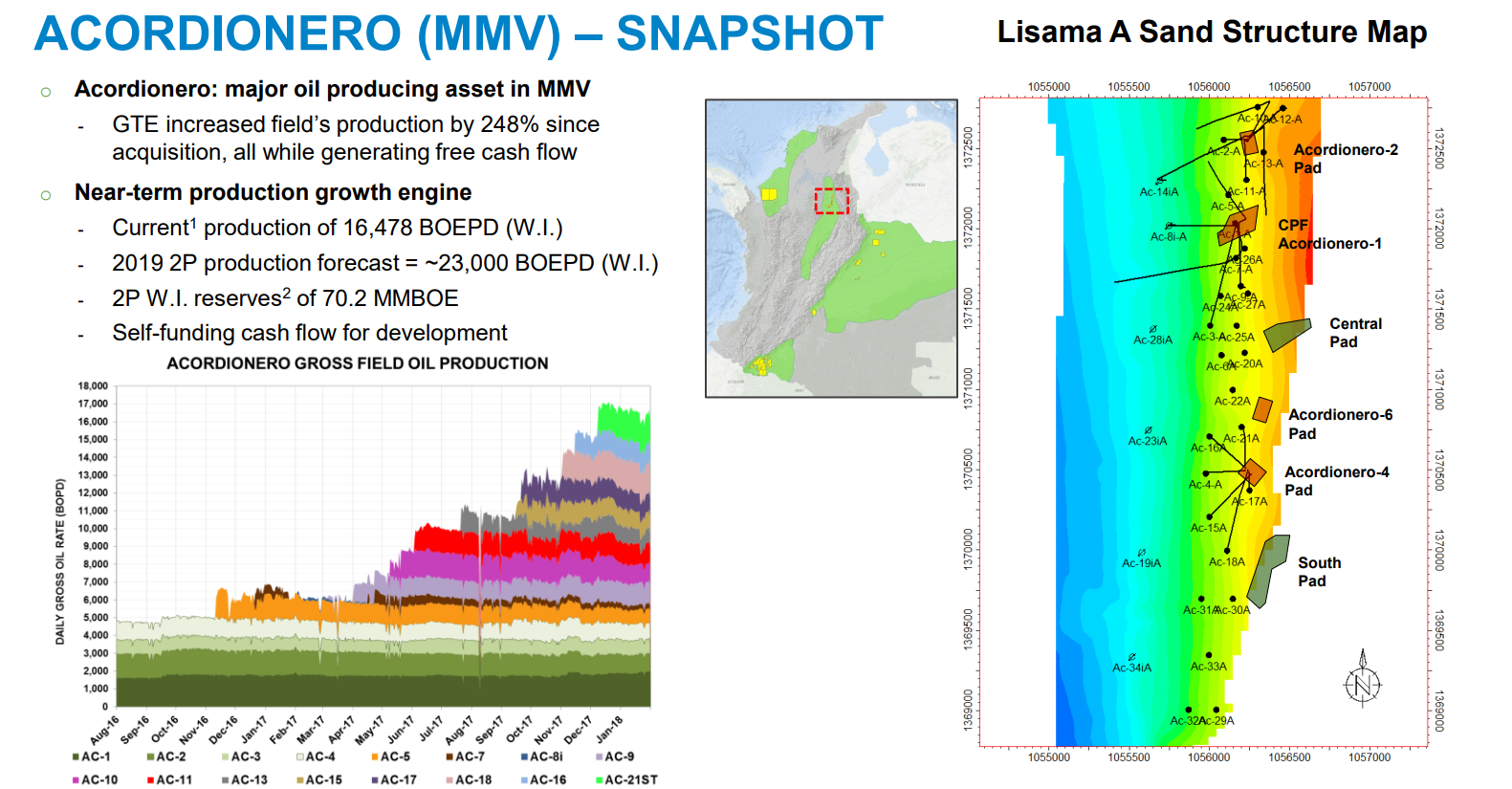Click the 'GTE increased field's production by 248%' text
Screen dimensions: 1512x789
[x=356, y=139]
